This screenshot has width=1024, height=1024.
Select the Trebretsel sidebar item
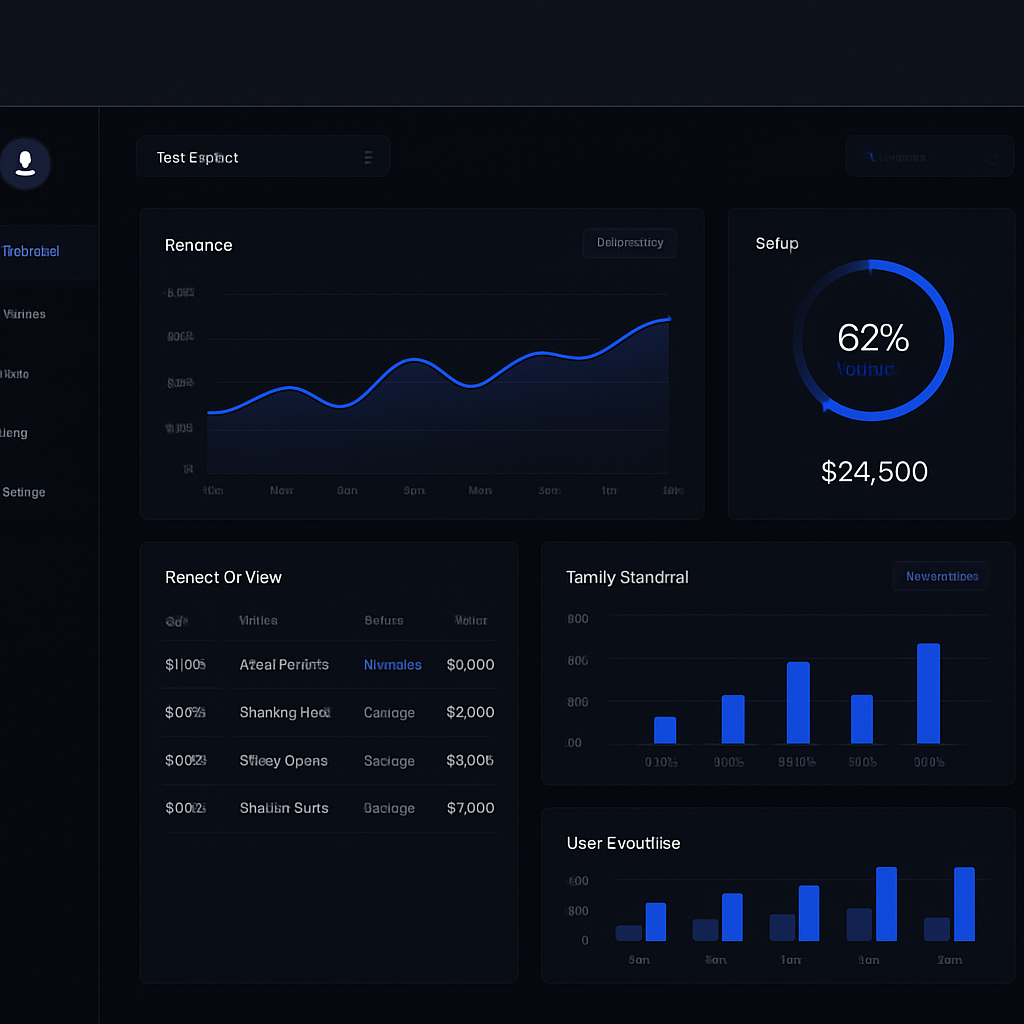[x=31, y=251]
